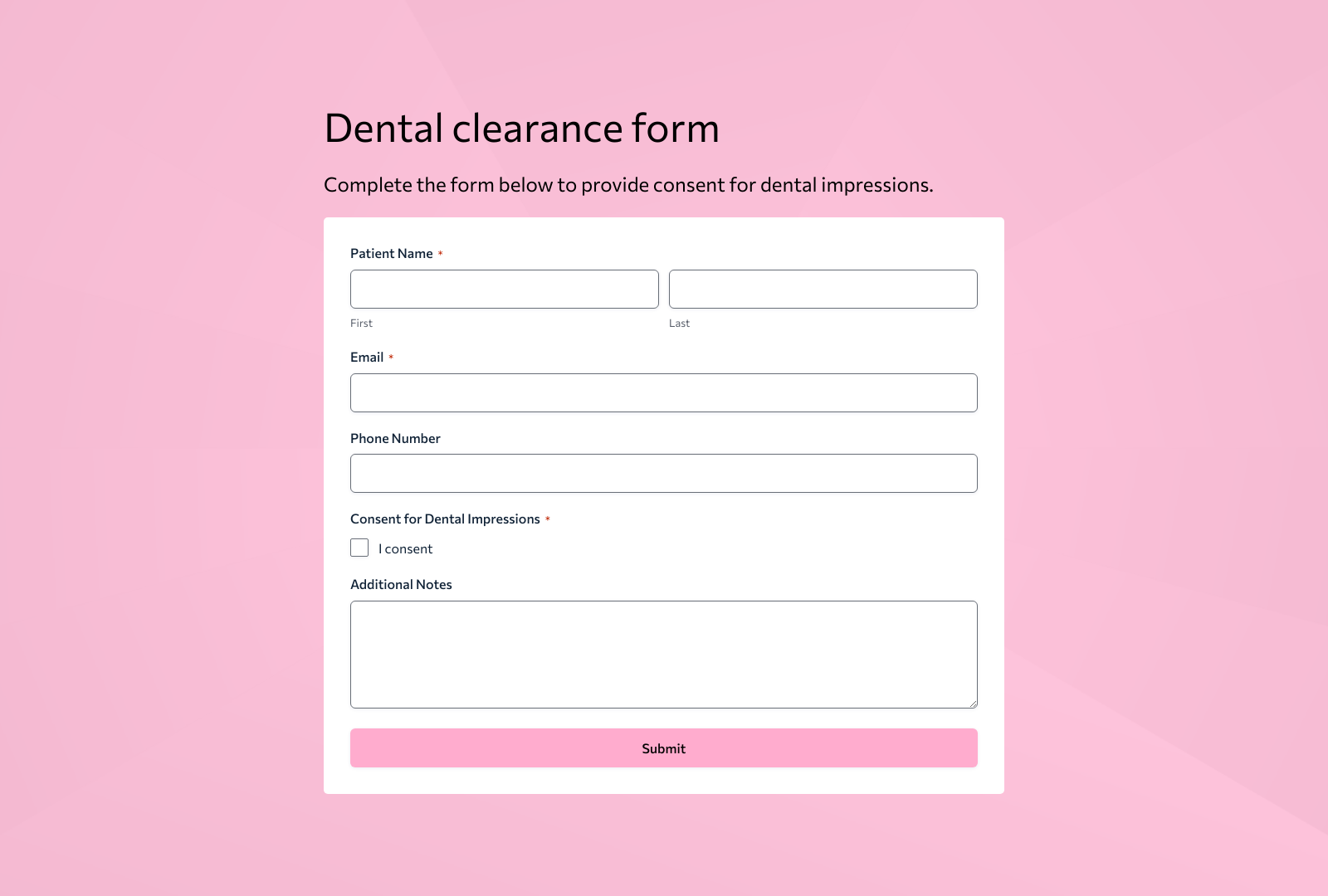The width and height of the screenshot is (1328, 896).
Task: Click the Last helper label under name field
Action: pyautogui.click(x=679, y=323)
